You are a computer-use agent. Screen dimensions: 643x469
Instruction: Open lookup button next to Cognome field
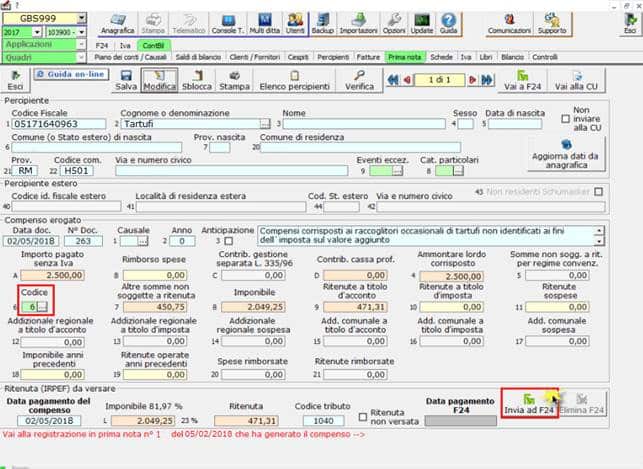pyautogui.click(x=265, y=124)
